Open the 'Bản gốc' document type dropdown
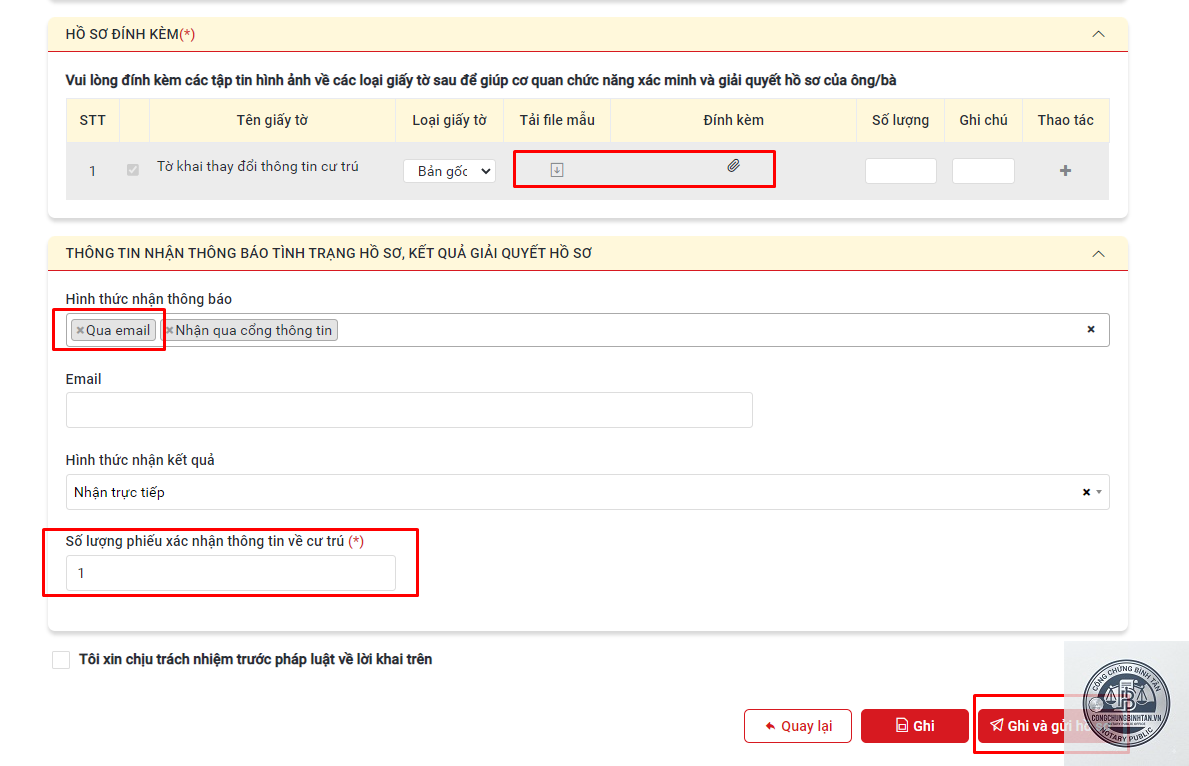1189x766 pixels. (x=449, y=171)
